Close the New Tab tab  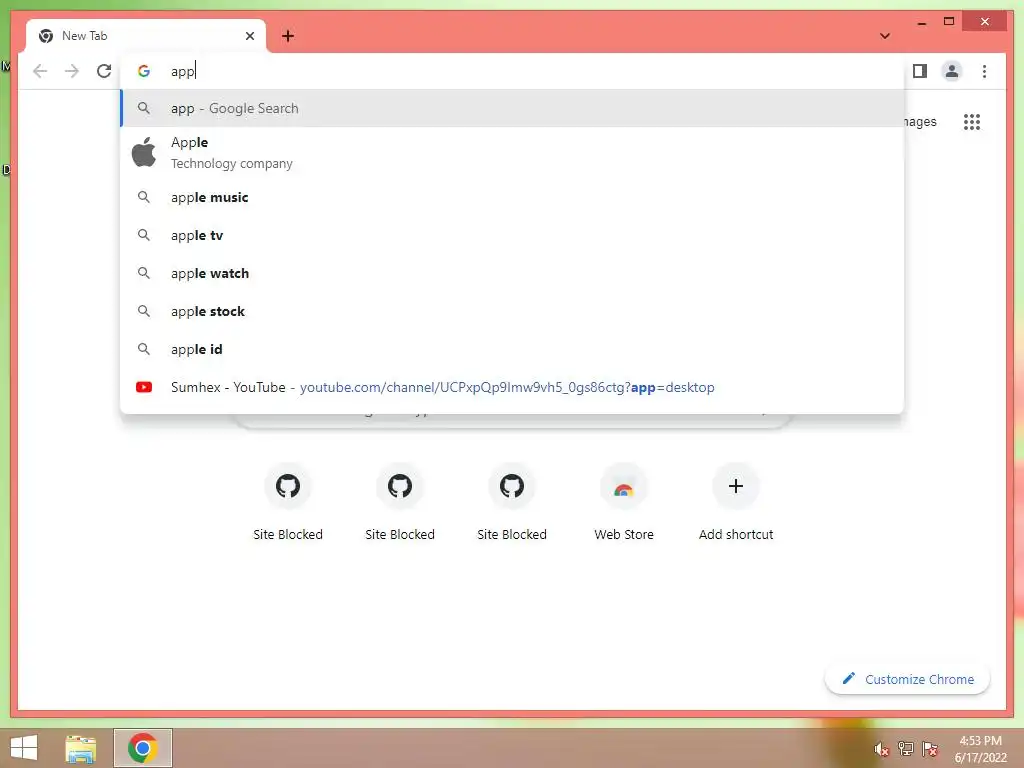click(249, 36)
